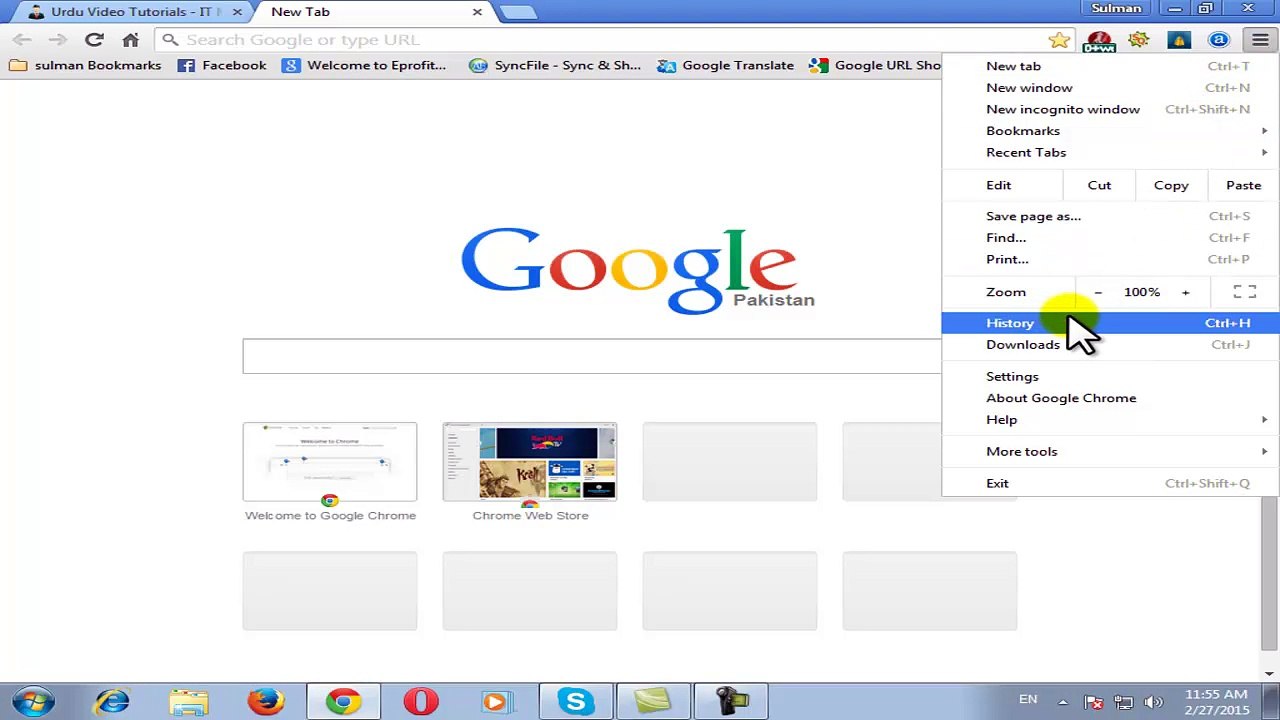Image resolution: width=1280 pixels, height=720 pixels.
Task: Select Print from the menu
Action: [x=1110, y=259]
